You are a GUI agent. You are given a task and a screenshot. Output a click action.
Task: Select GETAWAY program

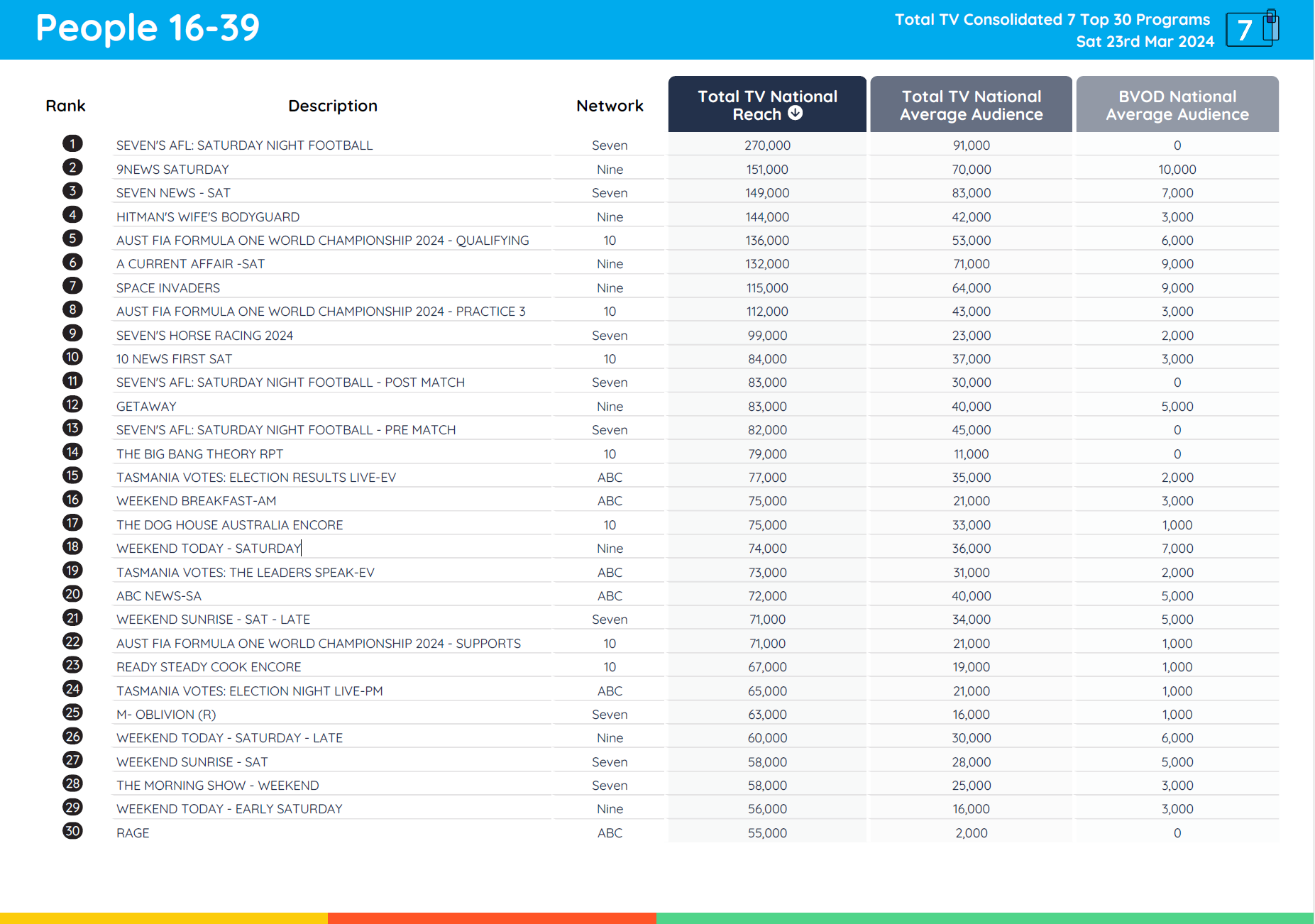[146, 407]
